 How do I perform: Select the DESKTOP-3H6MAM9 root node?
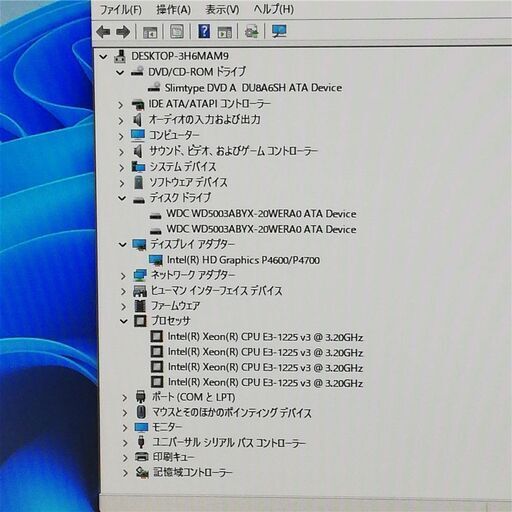(180, 56)
